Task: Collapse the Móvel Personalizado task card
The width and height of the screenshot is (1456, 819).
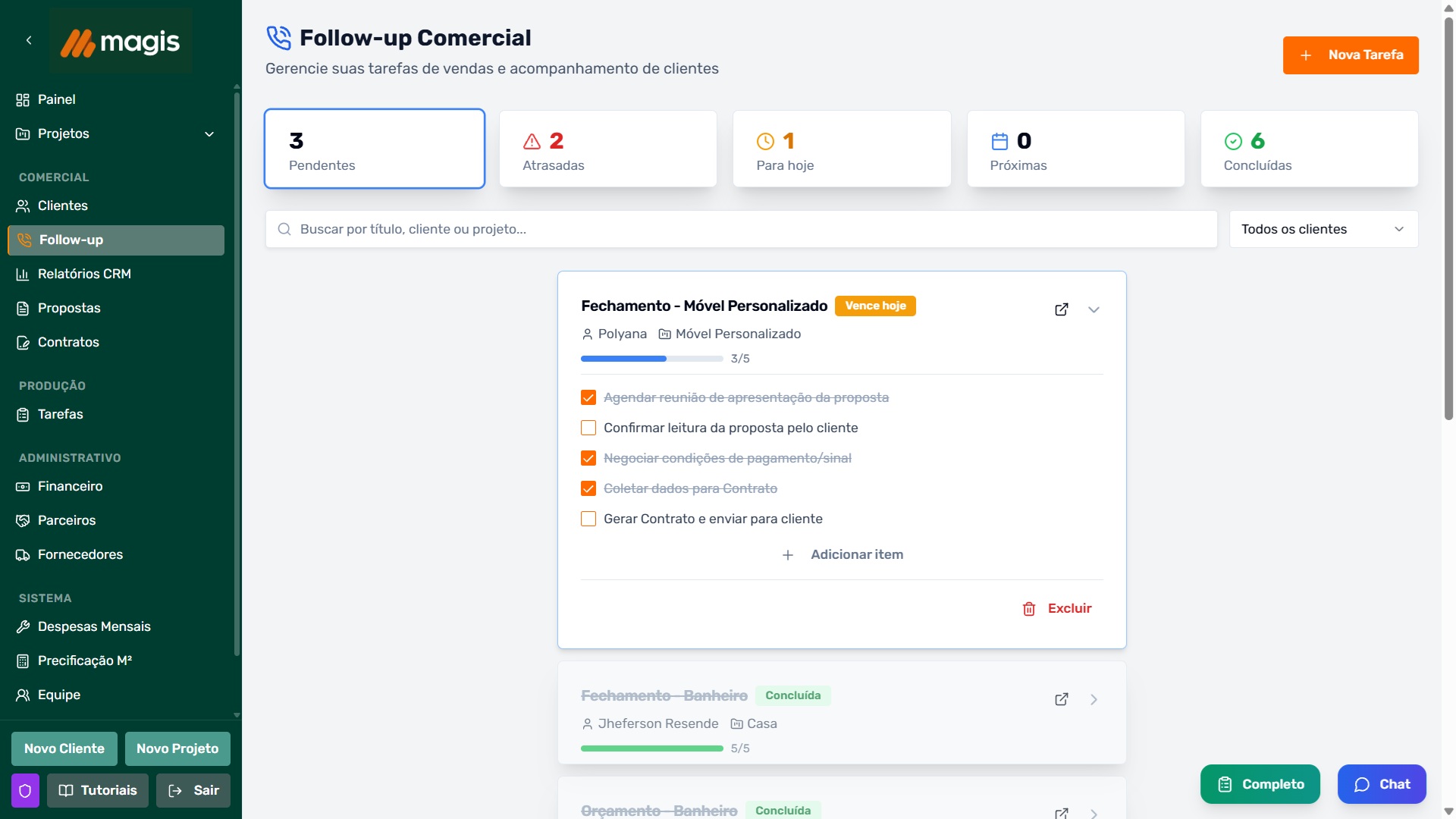Action: [x=1094, y=309]
